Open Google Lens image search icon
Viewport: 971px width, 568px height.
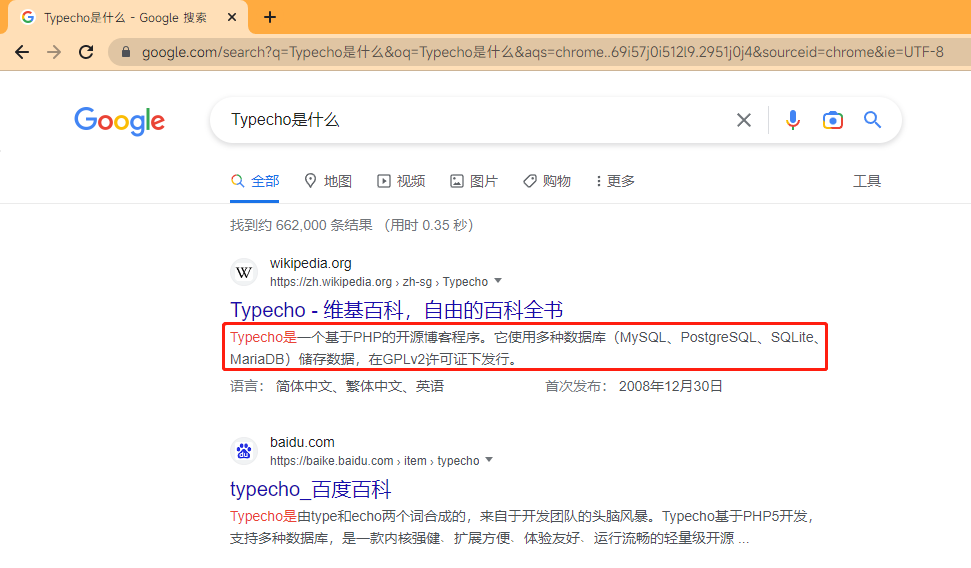coord(832,120)
